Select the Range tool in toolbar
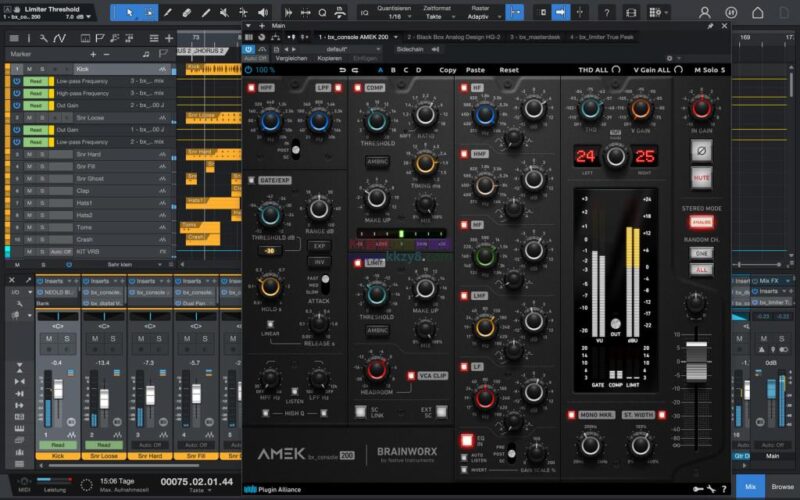This screenshot has height=500, width=800. coord(148,13)
